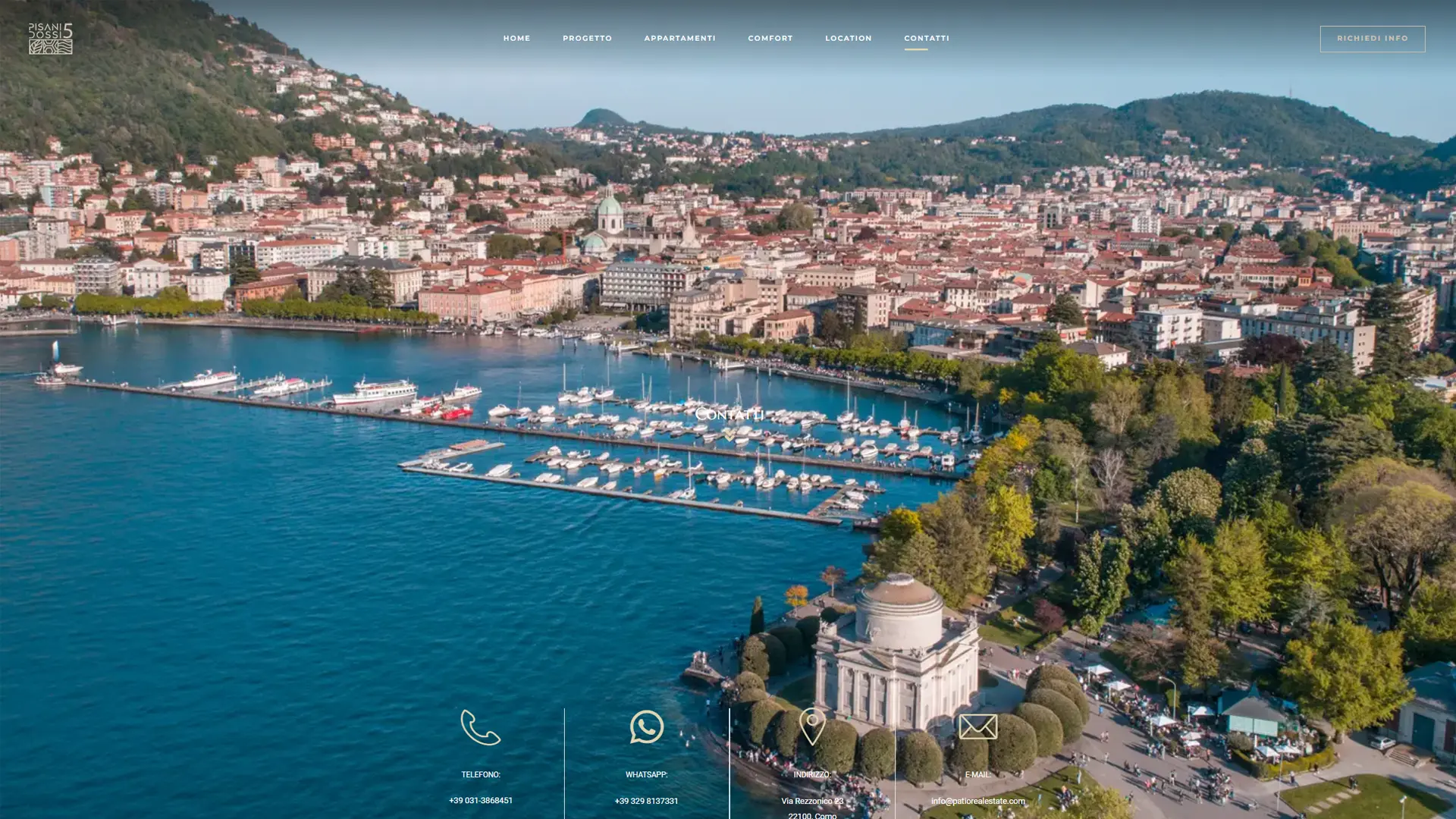Open WhatsApp number +39 329 8137331
Image resolution: width=1456 pixels, height=819 pixels.
tap(646, 801)
